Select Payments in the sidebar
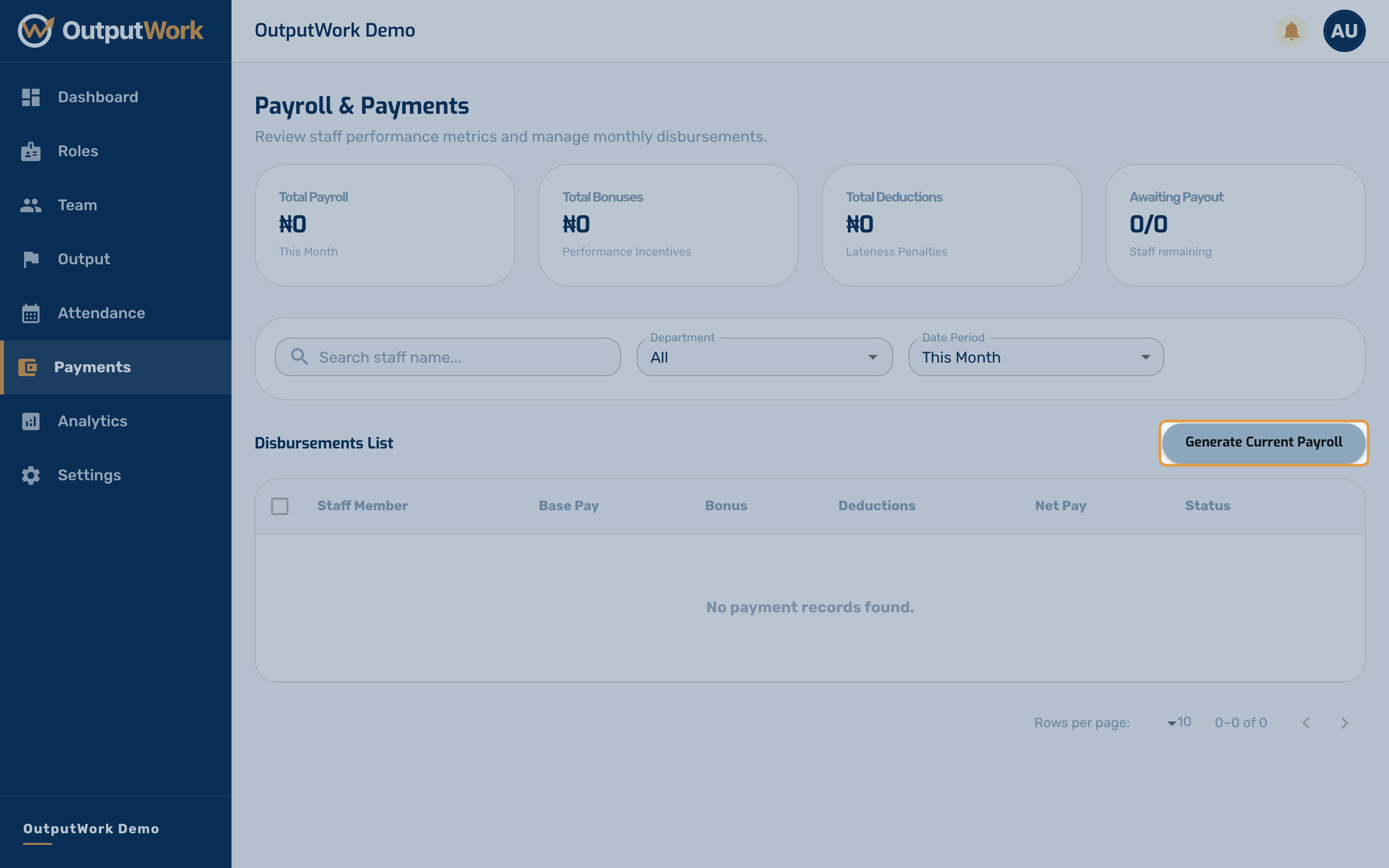The width and height of the screenshot is (1389, 868). 115,367
